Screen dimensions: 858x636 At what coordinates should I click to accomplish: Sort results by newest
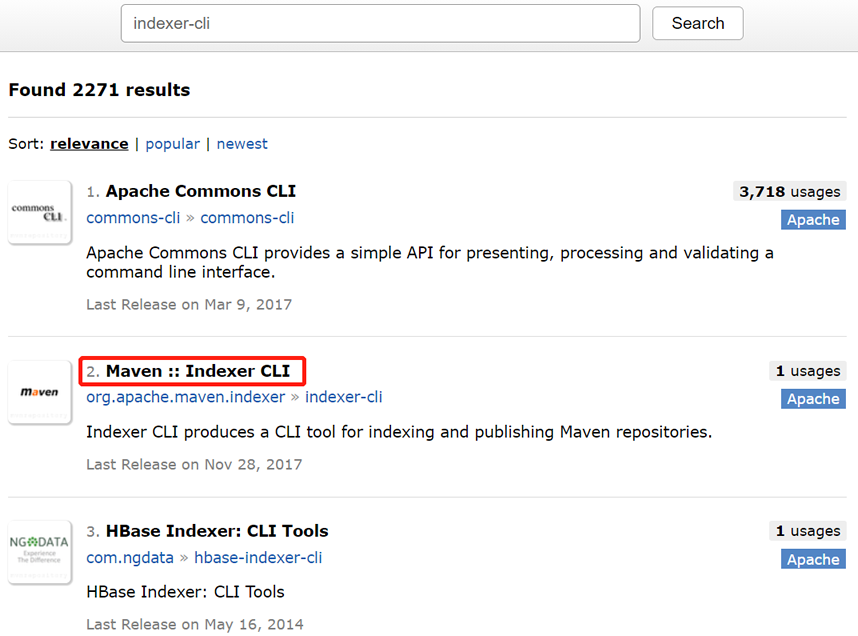[x=242, y=144]
